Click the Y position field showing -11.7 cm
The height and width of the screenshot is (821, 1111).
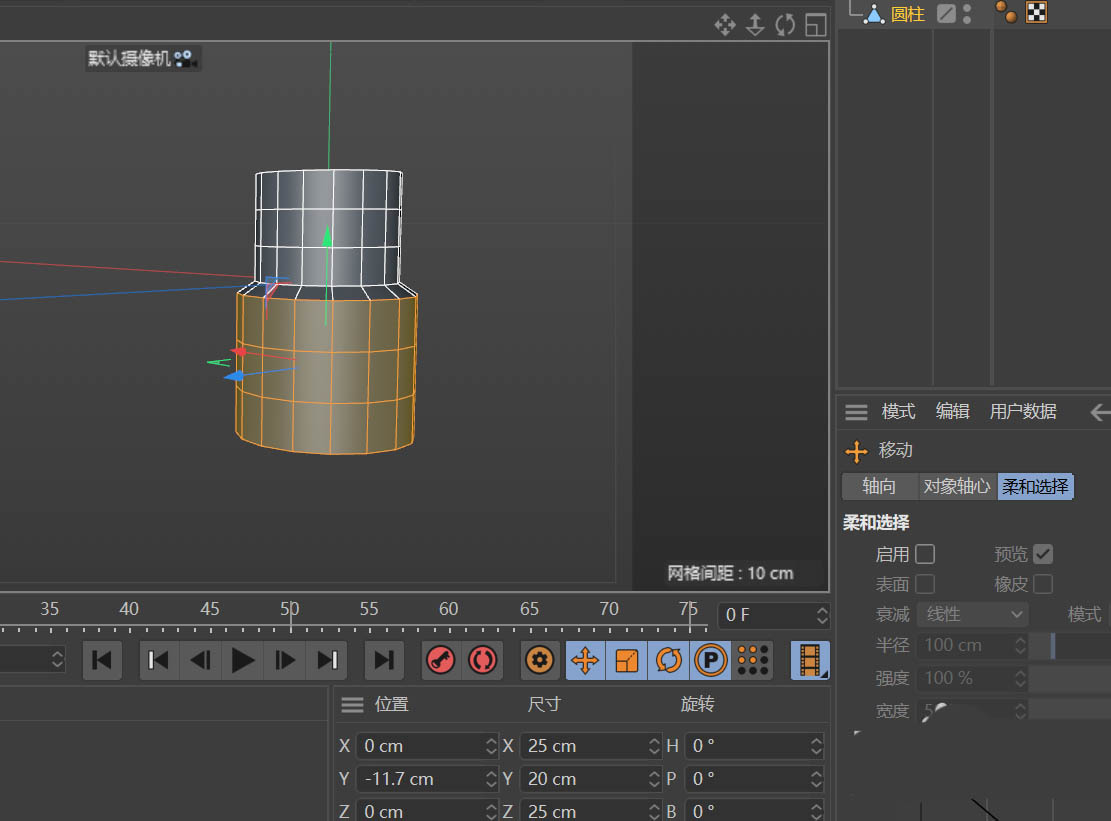click(420, 779)
